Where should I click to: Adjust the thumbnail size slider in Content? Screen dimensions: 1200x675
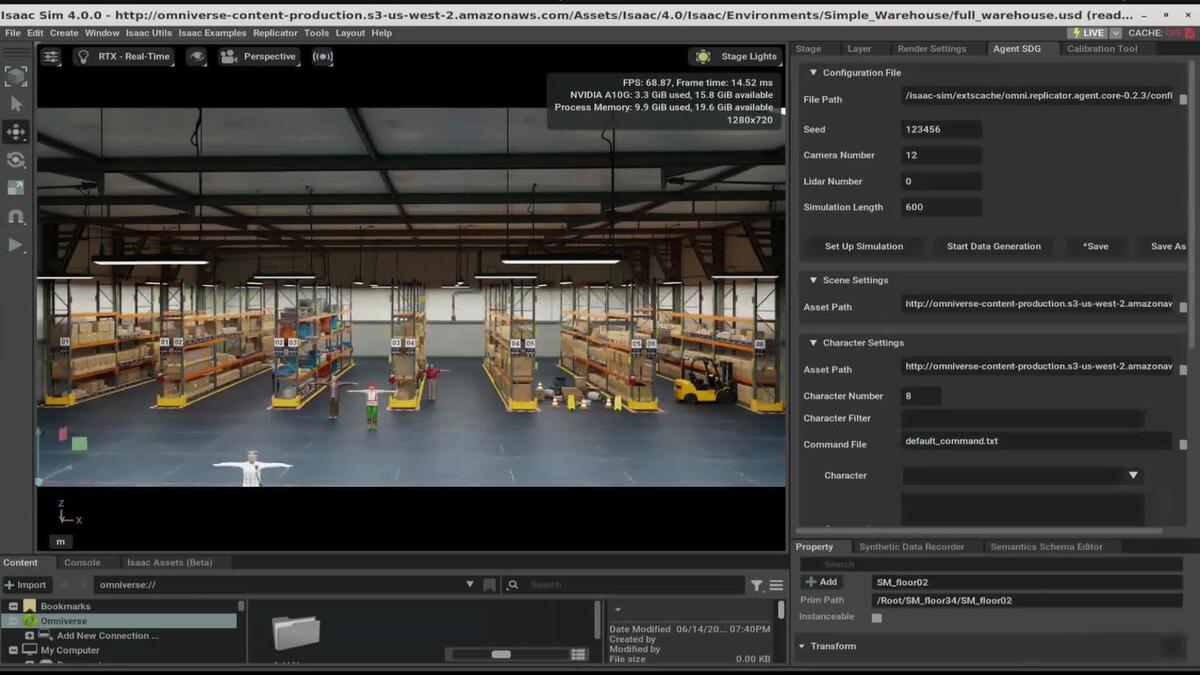point(501,654)
